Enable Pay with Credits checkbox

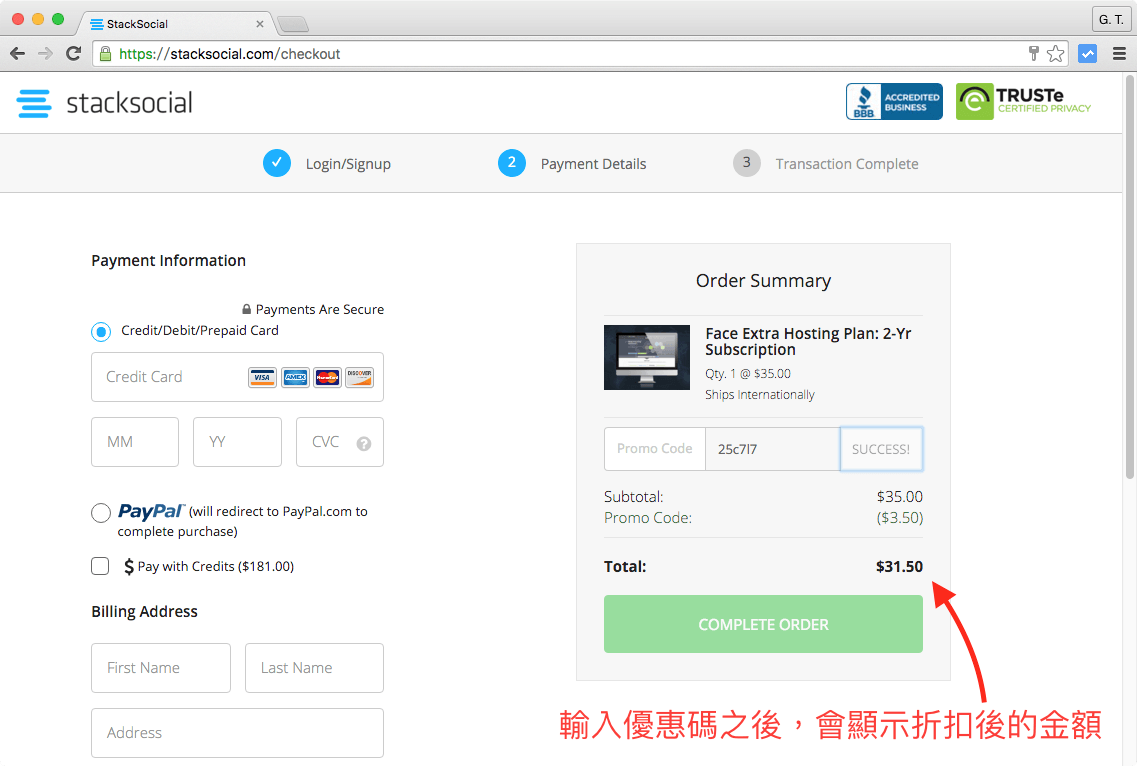(101, 566)
